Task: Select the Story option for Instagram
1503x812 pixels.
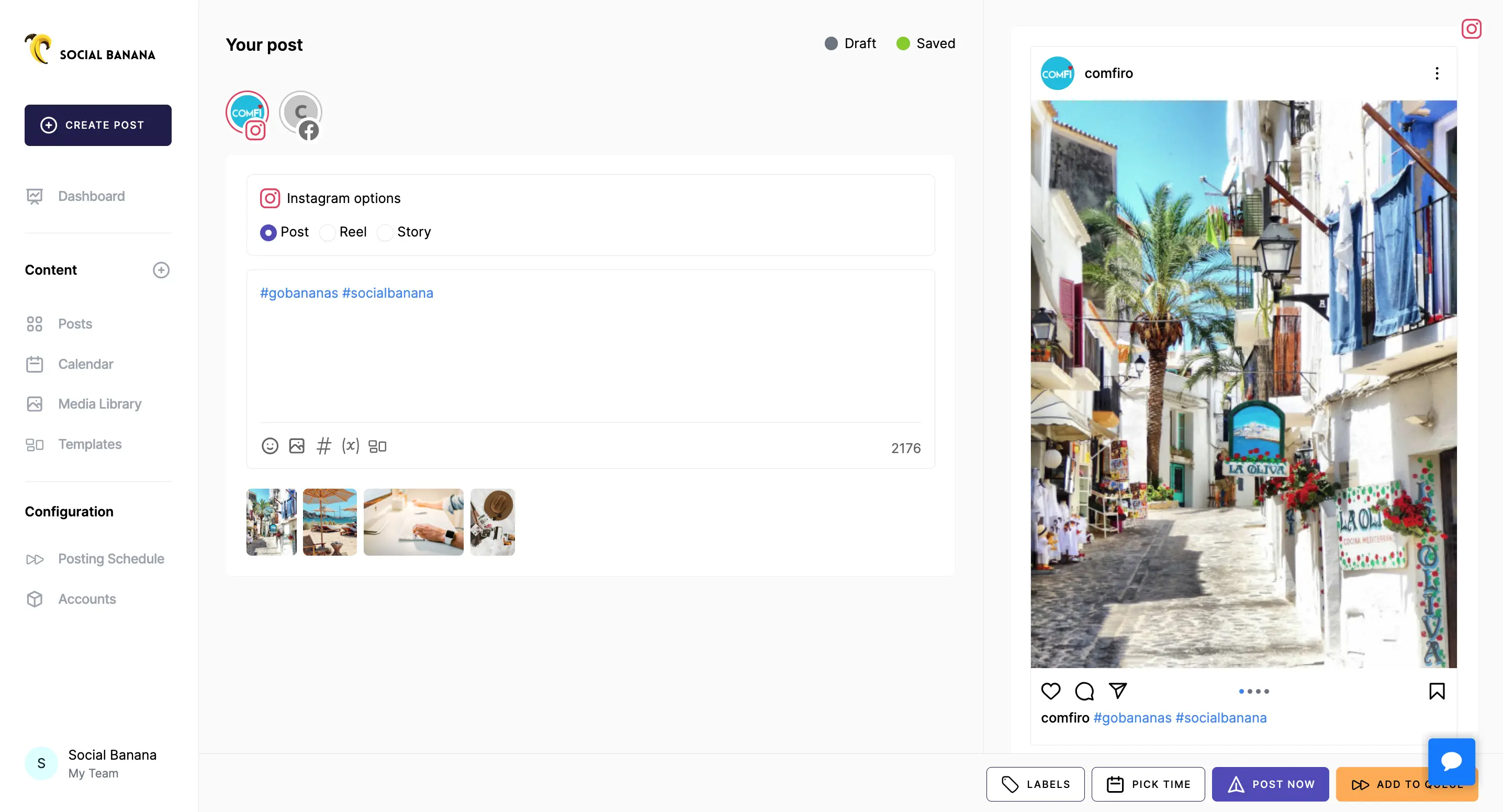Action: click(x=385, y=232)
